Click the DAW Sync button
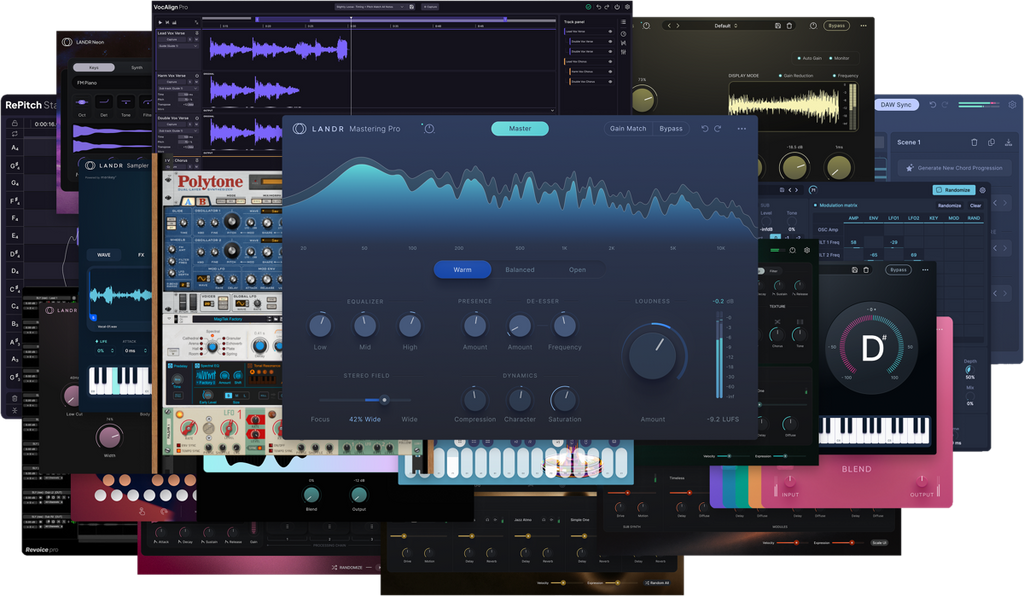The height and width of the screenshot is (596, 1024). [896, 104]
